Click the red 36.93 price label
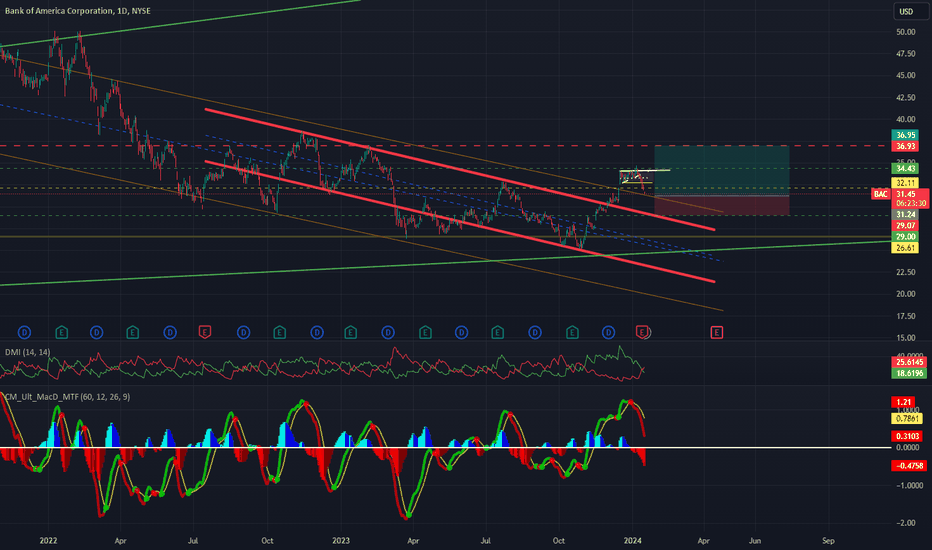Image resolution: width=932 pixels, height=550 pixels. point(905,146)
